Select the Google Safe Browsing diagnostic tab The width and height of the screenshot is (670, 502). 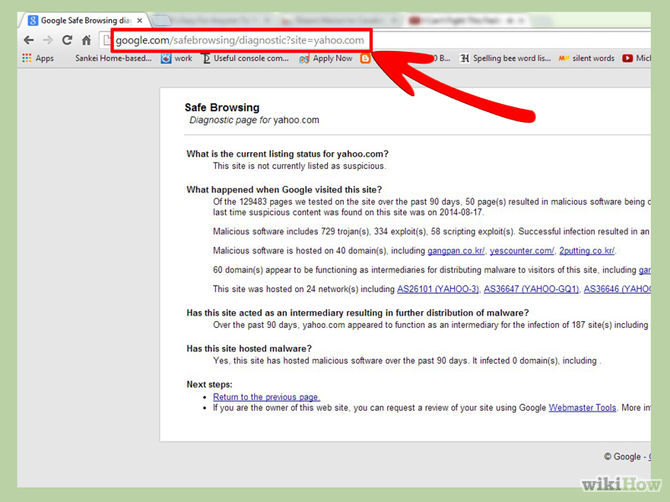(x=84, y=21)
